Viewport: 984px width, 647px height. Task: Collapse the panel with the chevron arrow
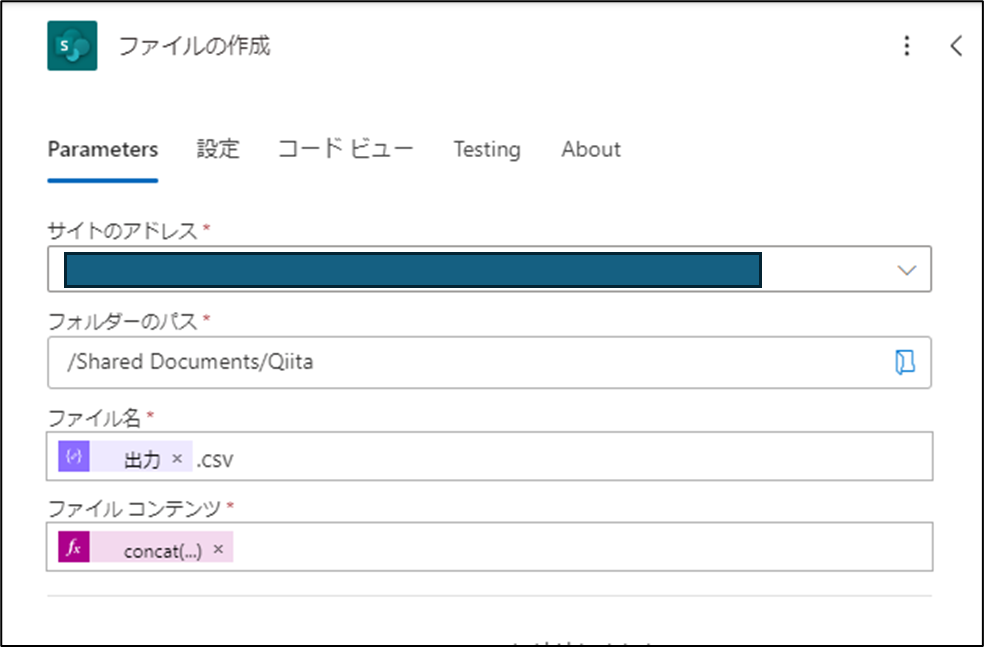coord(956,46)
